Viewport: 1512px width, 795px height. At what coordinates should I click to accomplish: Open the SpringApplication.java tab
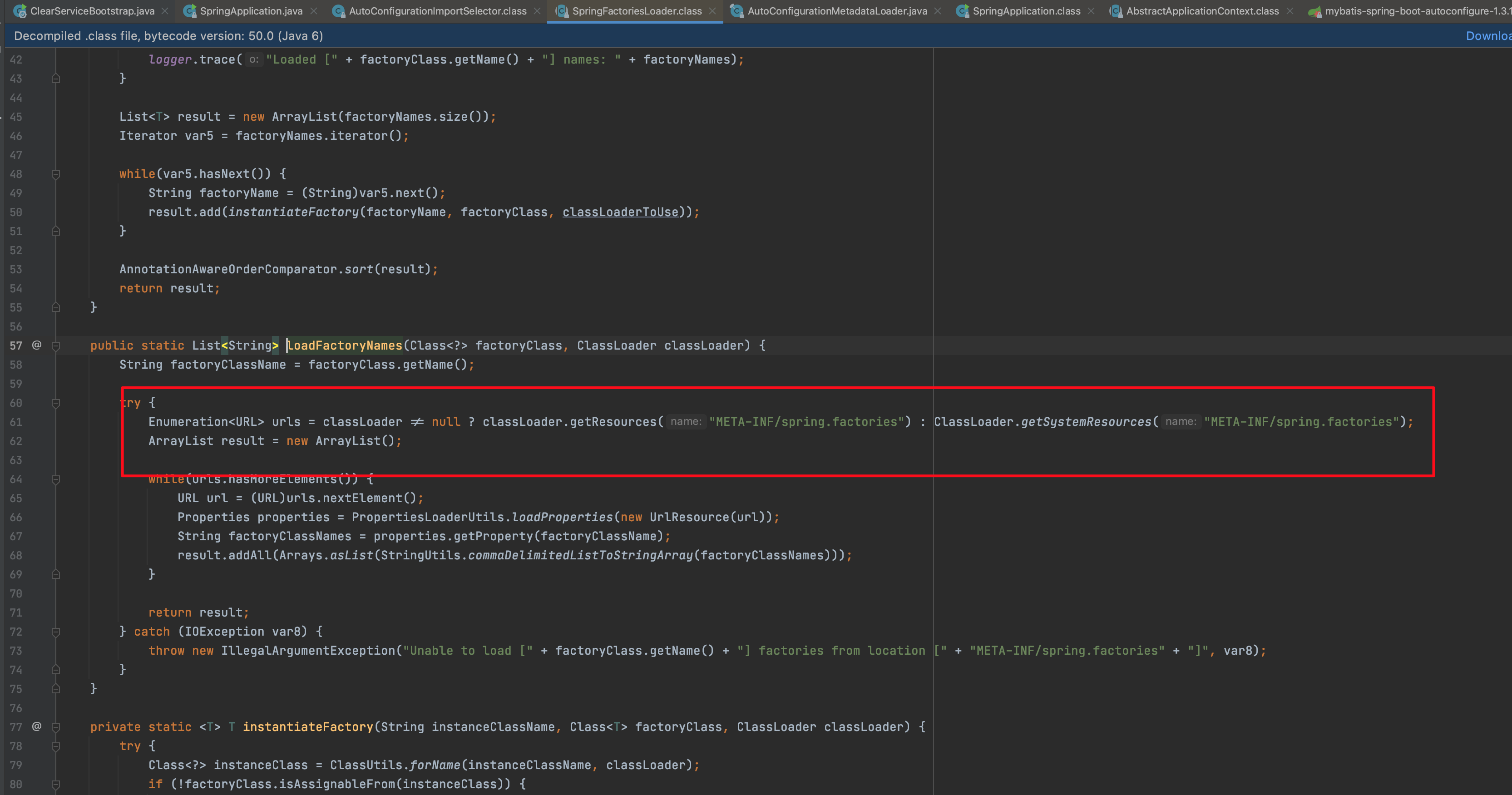click(x=251, y=10)
